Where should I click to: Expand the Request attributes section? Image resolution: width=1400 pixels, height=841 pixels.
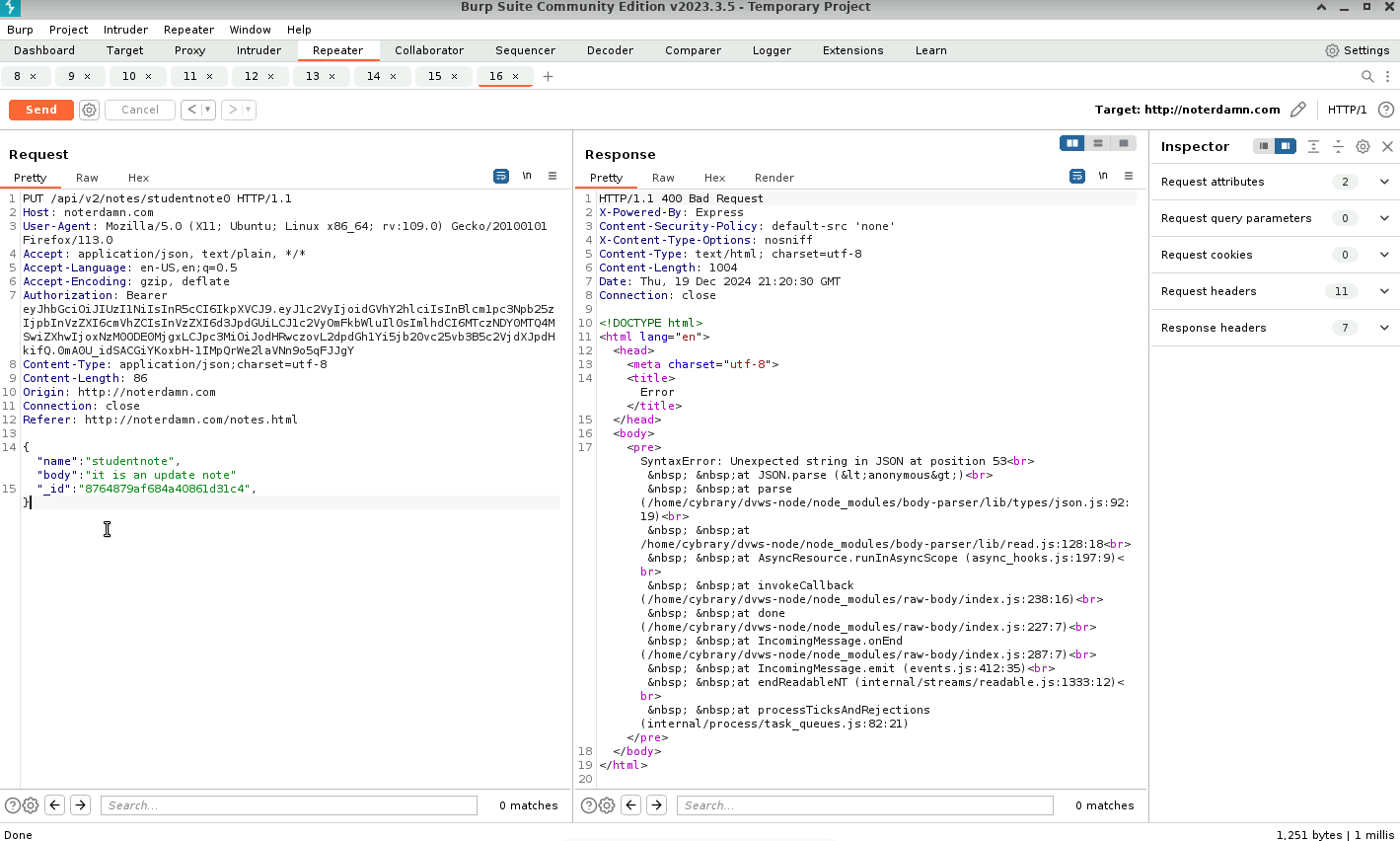point(1384,182)
